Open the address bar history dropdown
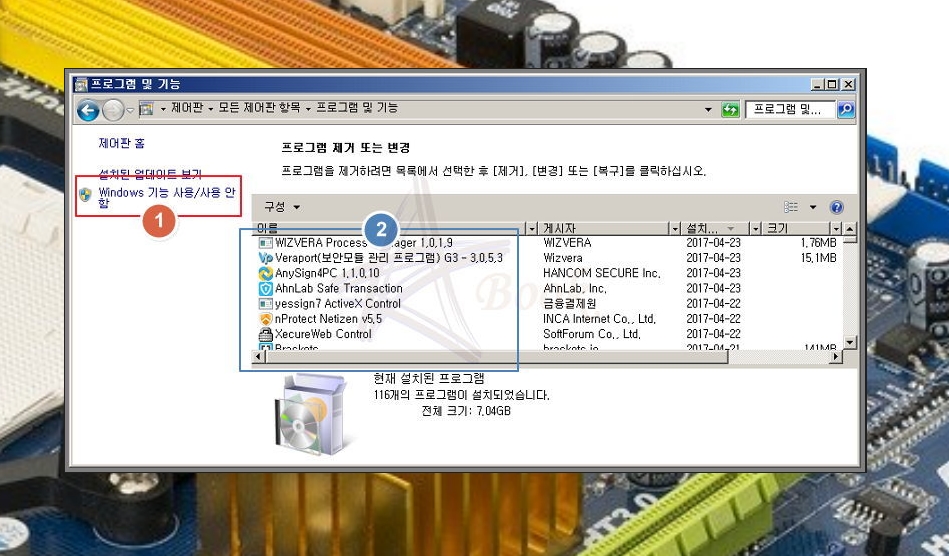 point(708,110)
